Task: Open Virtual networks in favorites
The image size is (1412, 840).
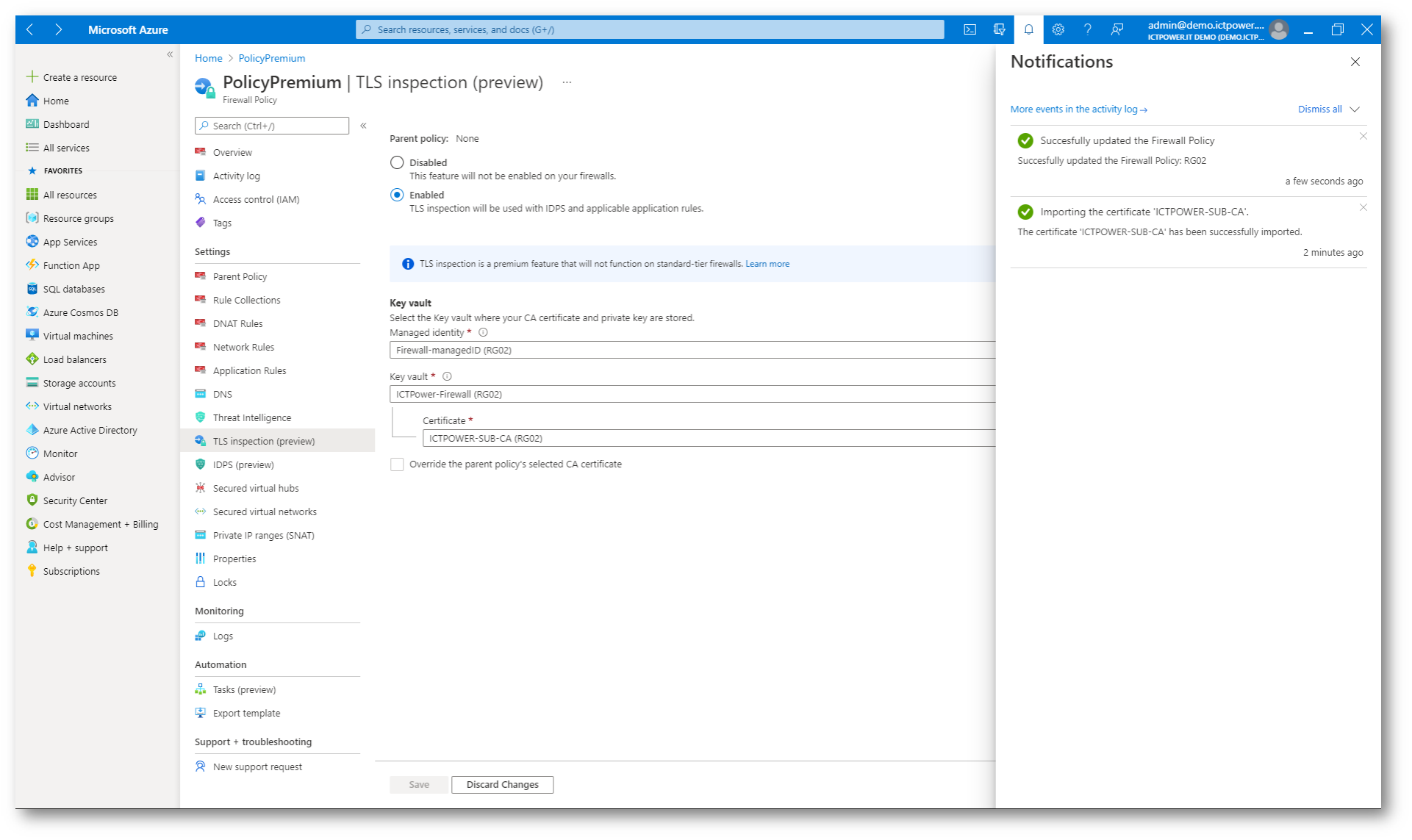Action: point(77,406)
